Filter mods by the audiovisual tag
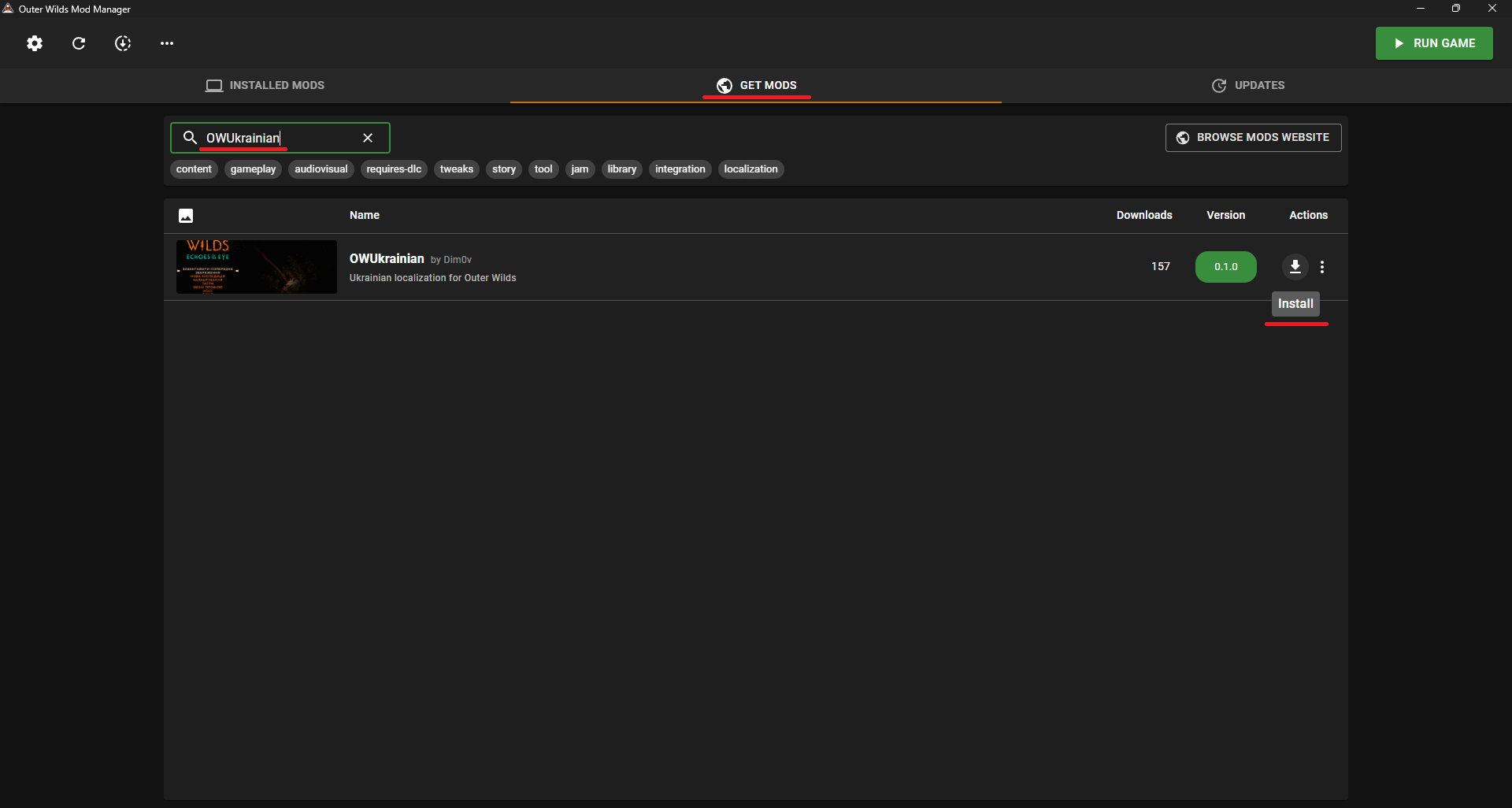1512x808 pixels. tap(321, 169)
